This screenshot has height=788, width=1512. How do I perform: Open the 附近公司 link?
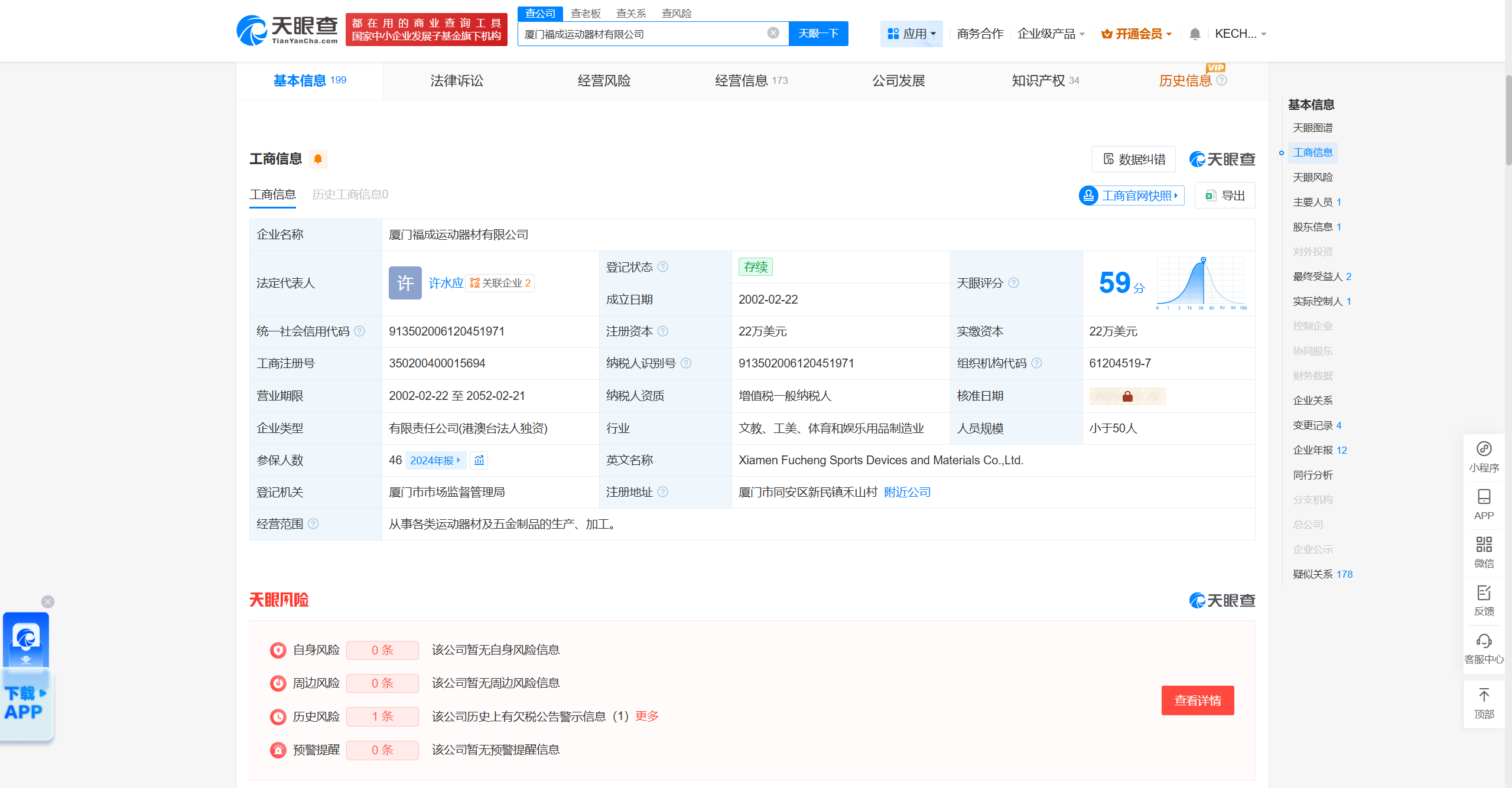907,492
